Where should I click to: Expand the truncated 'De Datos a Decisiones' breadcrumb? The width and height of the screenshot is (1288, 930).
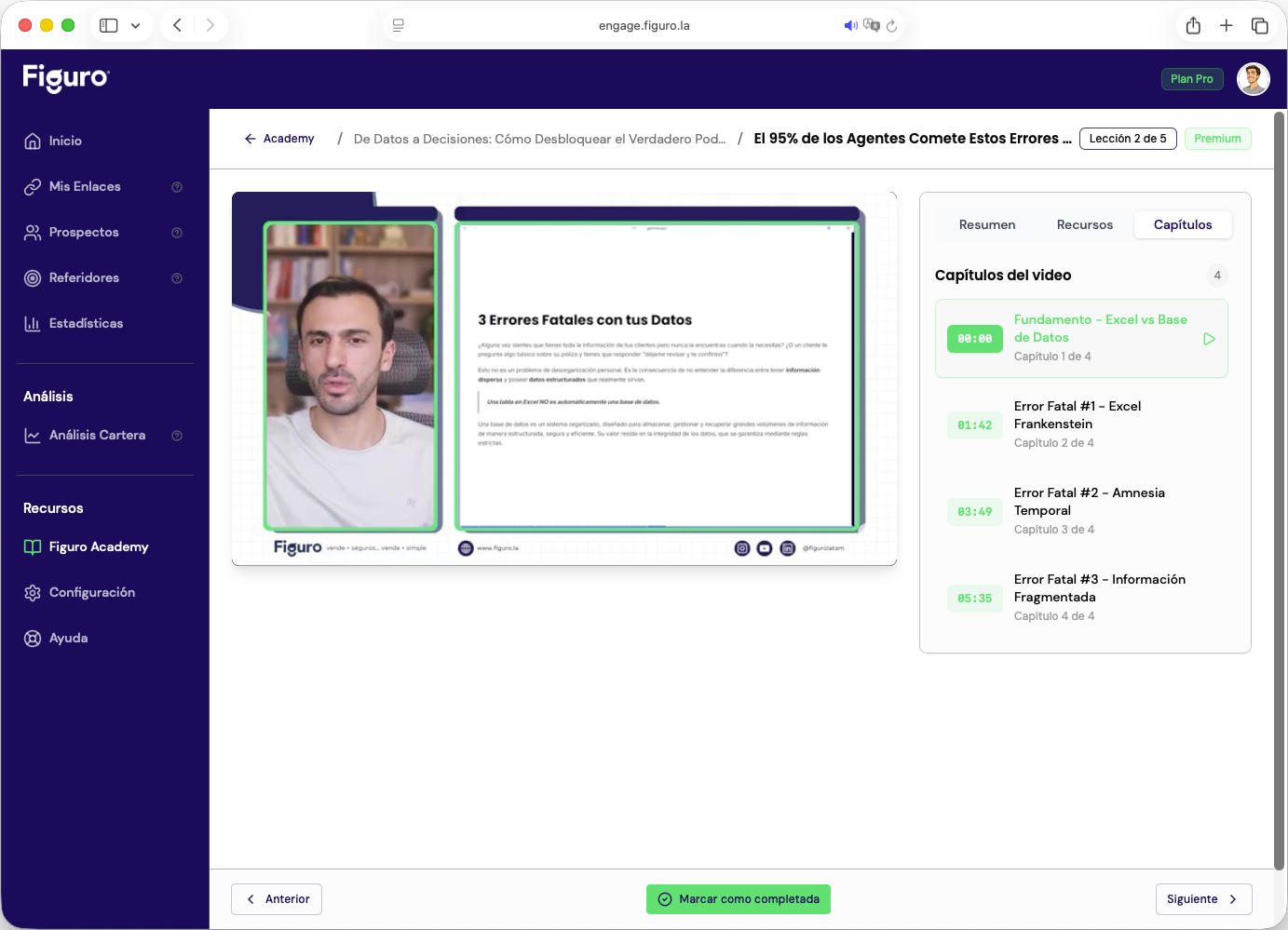point(540,139)
